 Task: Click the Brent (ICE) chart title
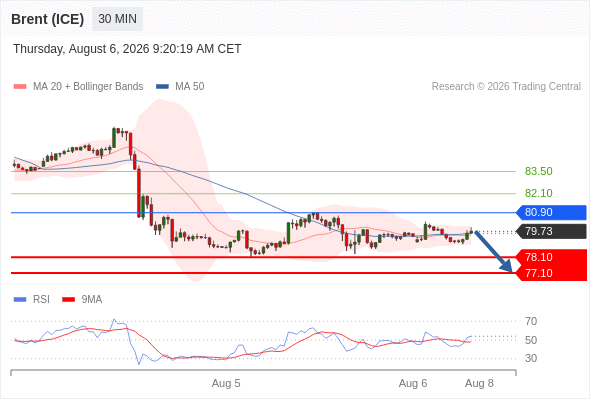47,19
